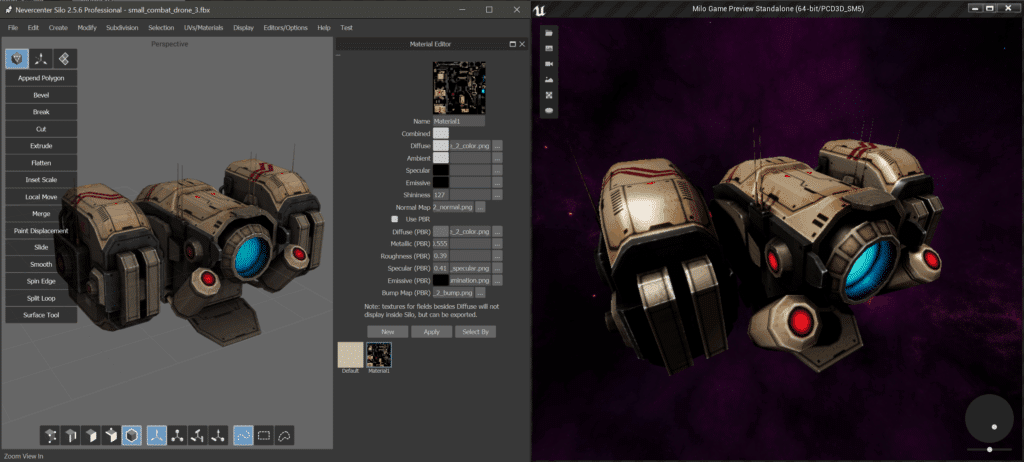Image resolution: width=1024 pixels, height=462 pixels.
Task: Select the manipulator tools tab icon in Silo
Action: coord(41,59)
